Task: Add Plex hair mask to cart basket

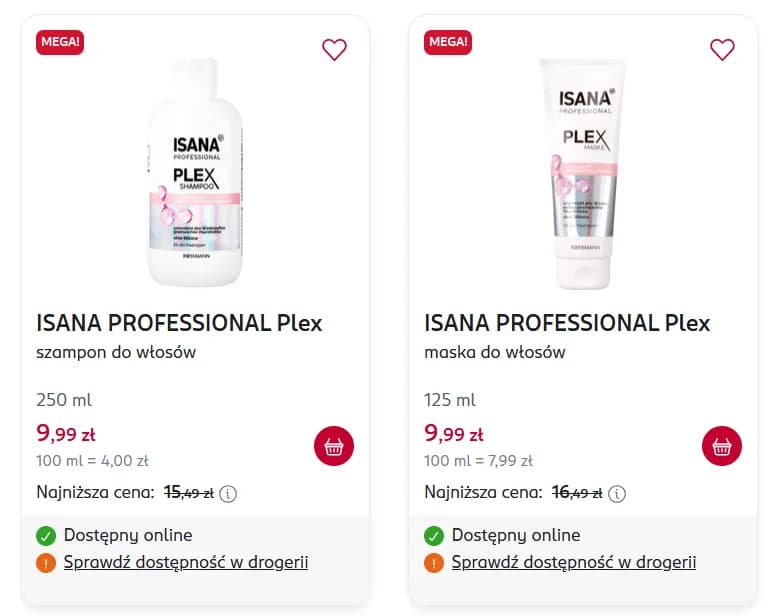Action: tap(722, 446)
